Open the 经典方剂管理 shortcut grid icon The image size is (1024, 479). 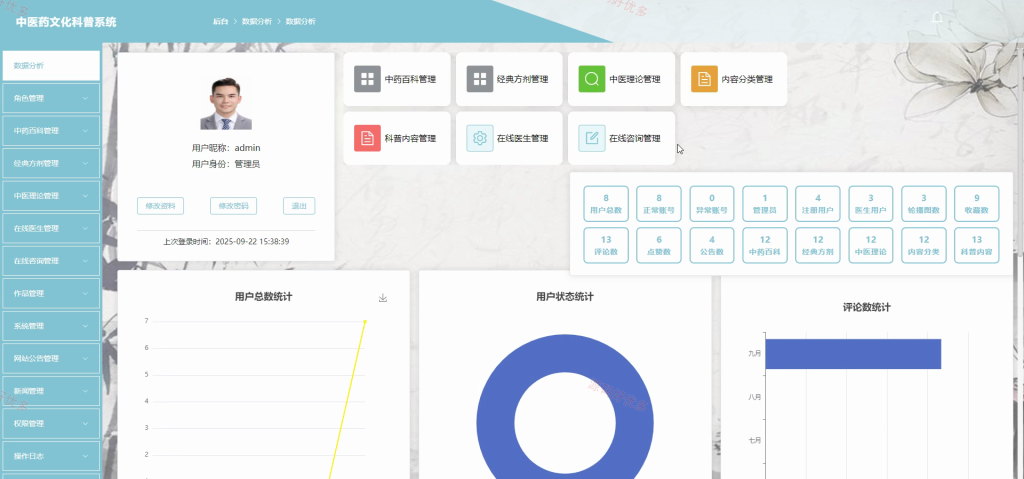[x=480, y=79]
